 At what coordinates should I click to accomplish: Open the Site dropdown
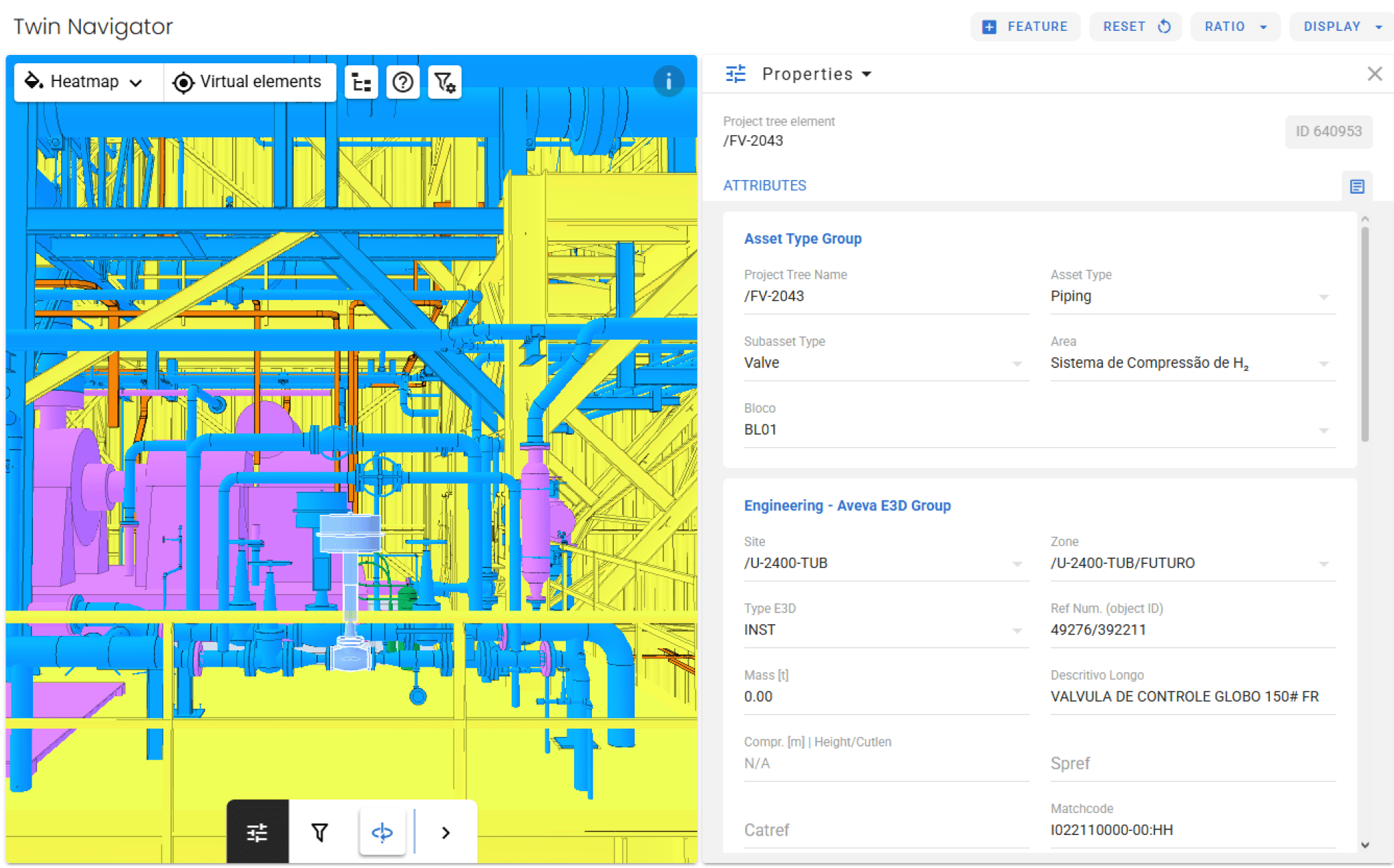(886, 563)
